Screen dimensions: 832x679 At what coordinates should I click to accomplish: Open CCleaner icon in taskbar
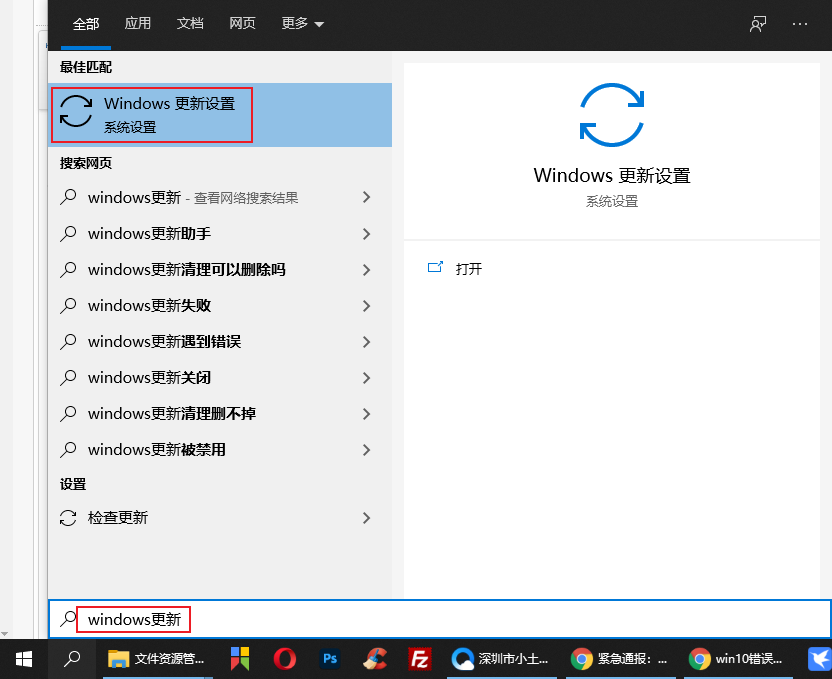pos(375,659)
